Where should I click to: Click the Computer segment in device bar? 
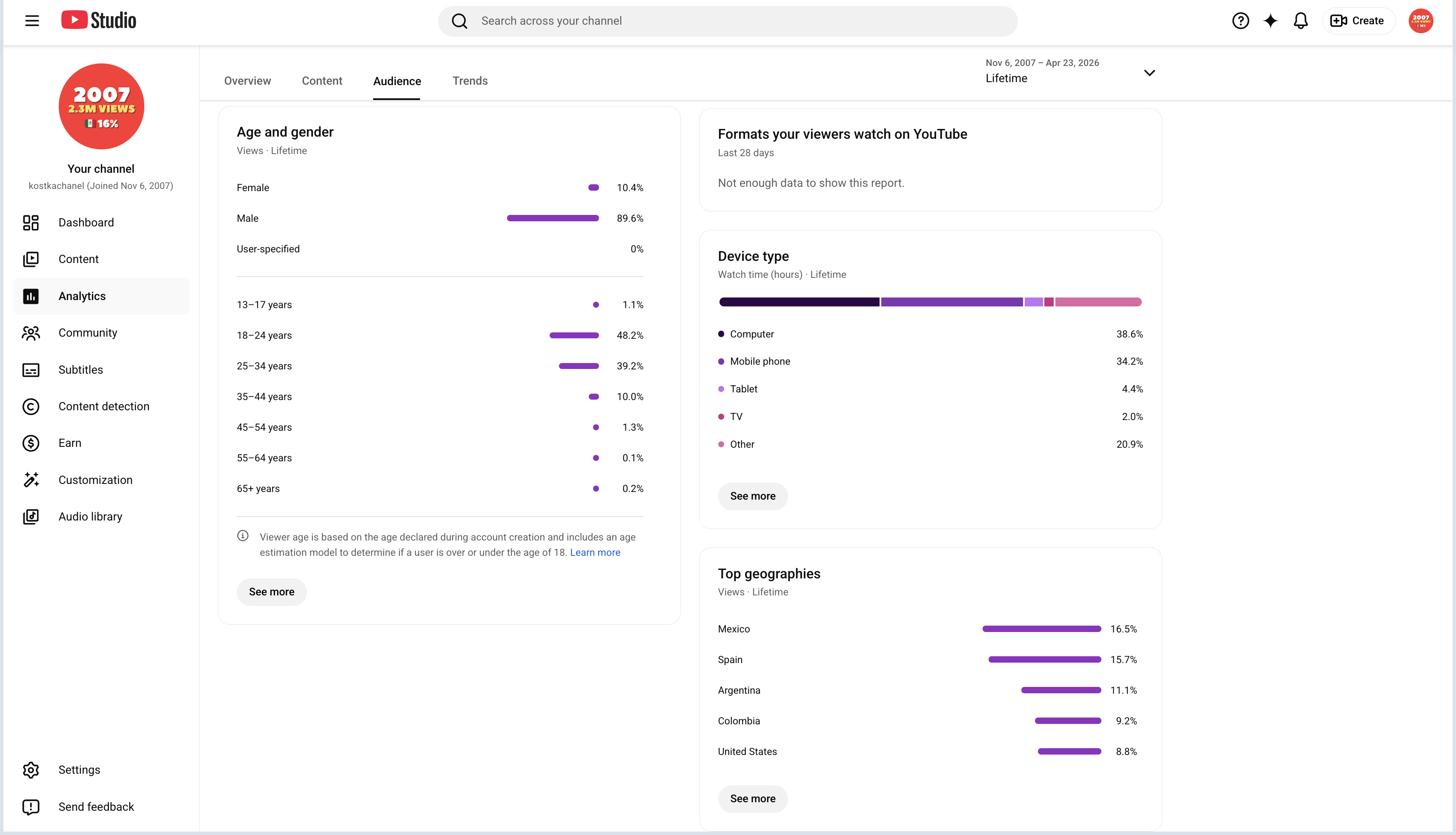tap(799, 302)
